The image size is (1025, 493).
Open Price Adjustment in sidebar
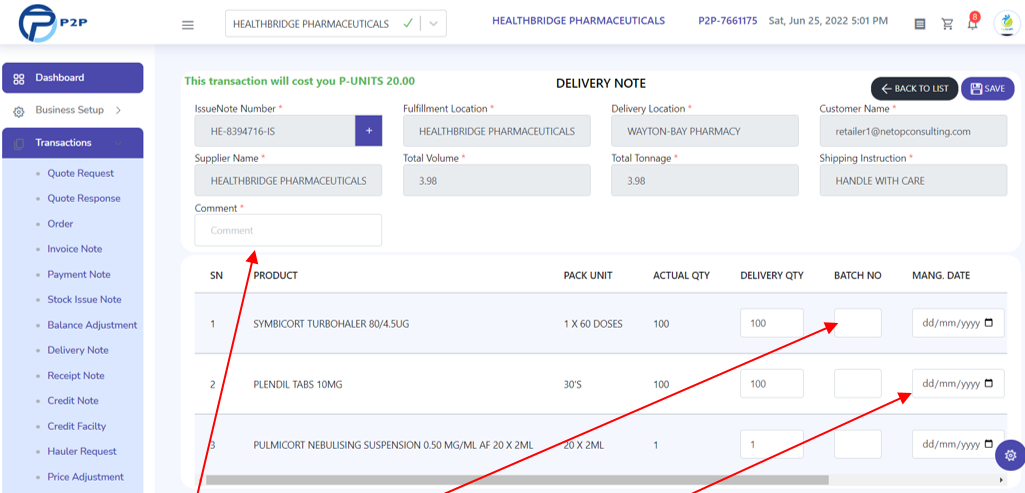86,477
